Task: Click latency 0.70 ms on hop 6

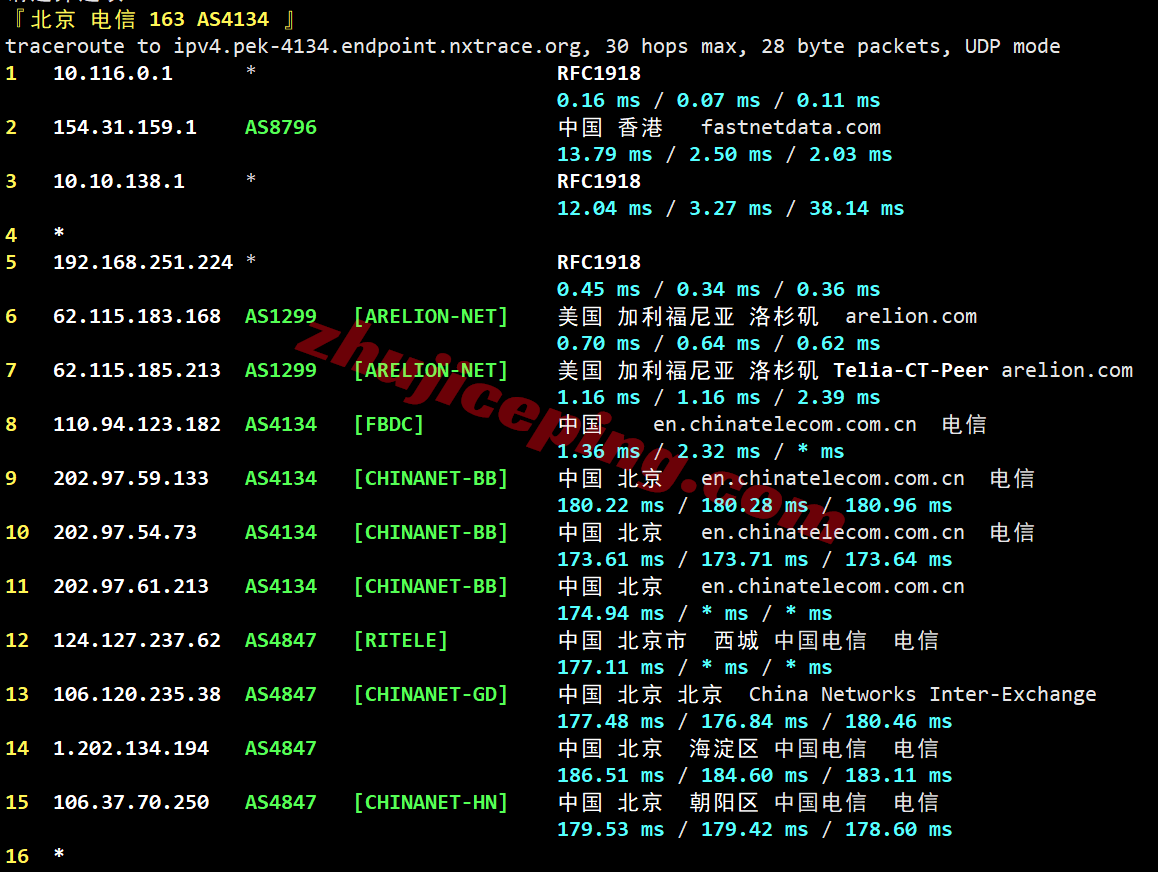Action: (x=599, y=344)
